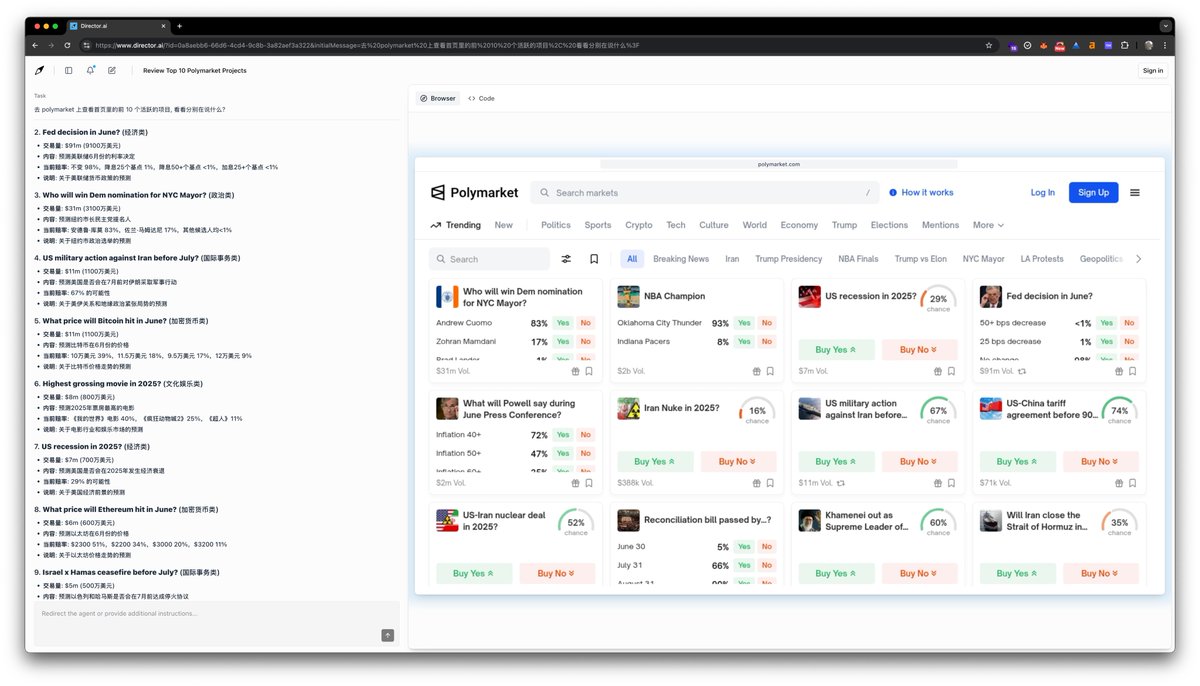
Task: Open the NBA Champion market thumbnail
Action: coord(628,296)
